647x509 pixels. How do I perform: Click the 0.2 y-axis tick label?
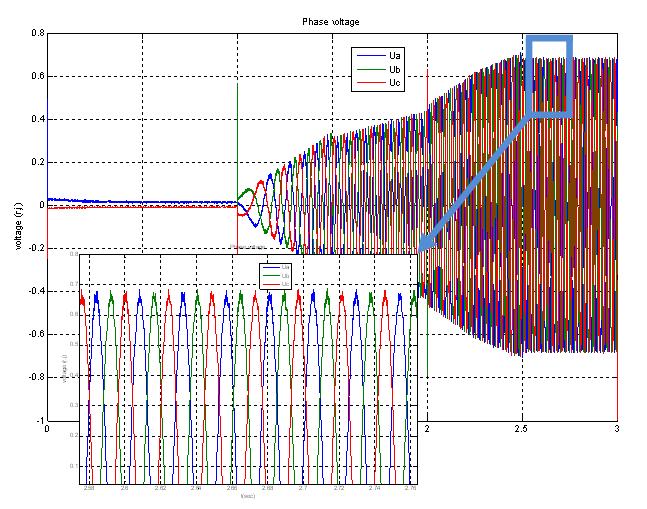tap(38, 162)
